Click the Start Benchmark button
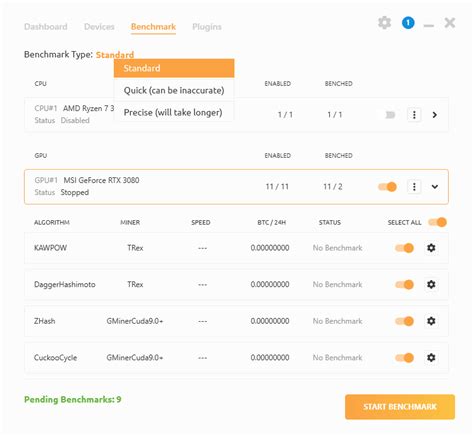 click(x=400, y=407)
